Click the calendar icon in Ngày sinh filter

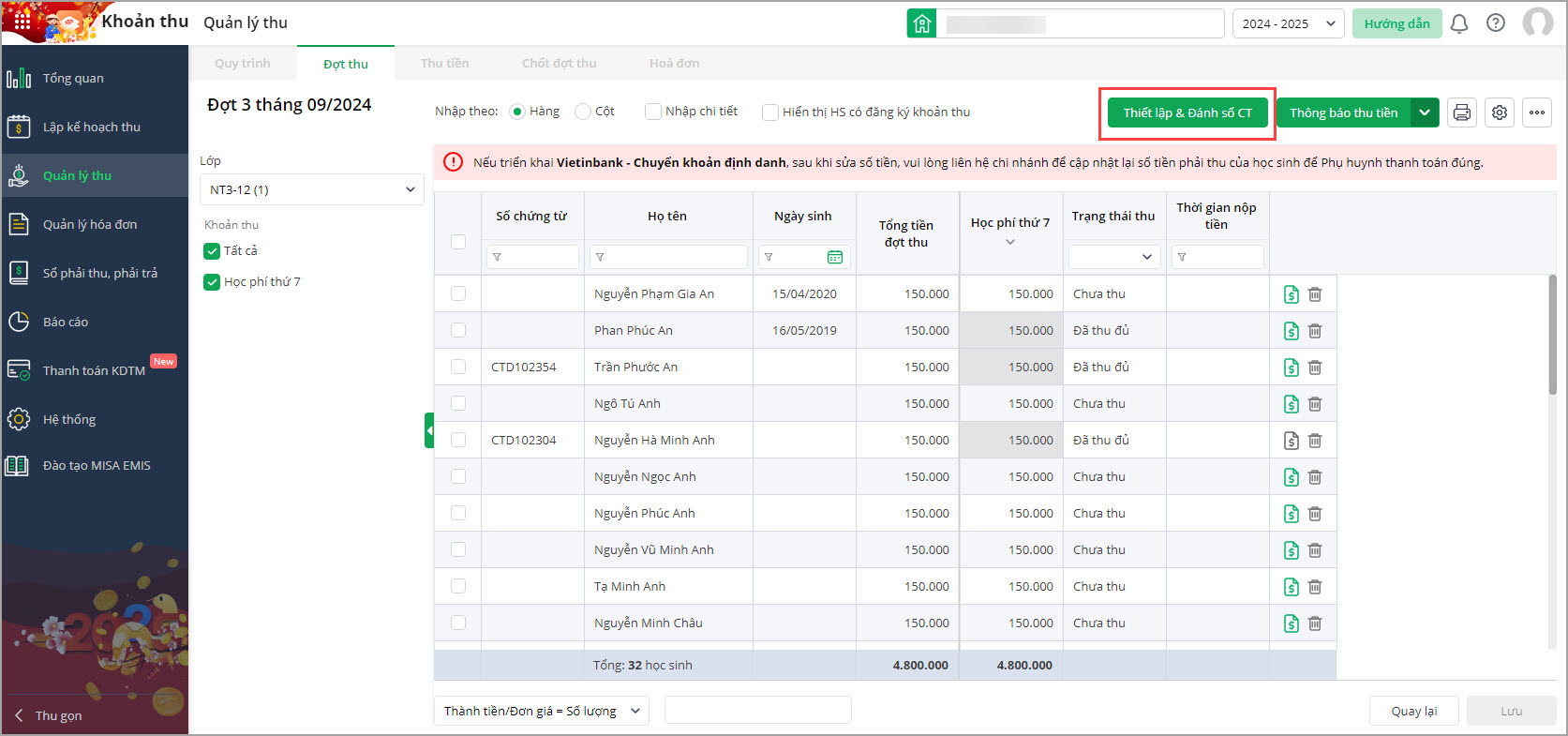835,257
